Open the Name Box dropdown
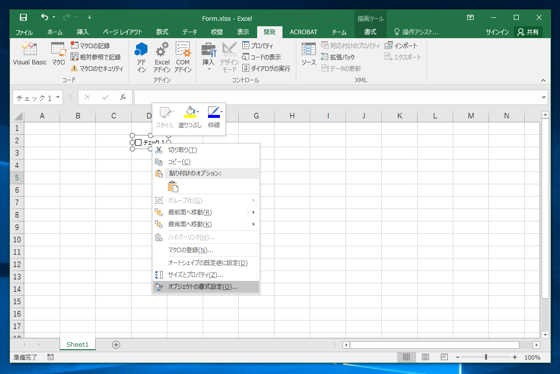Viewport: 560px width, 374px height. tap(58, 97)
